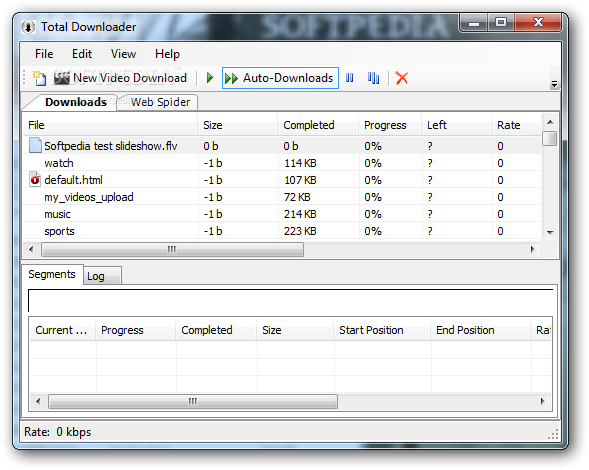Click the green start download arrow
Viewport: 589px width, 470px height.
point(210,78)
